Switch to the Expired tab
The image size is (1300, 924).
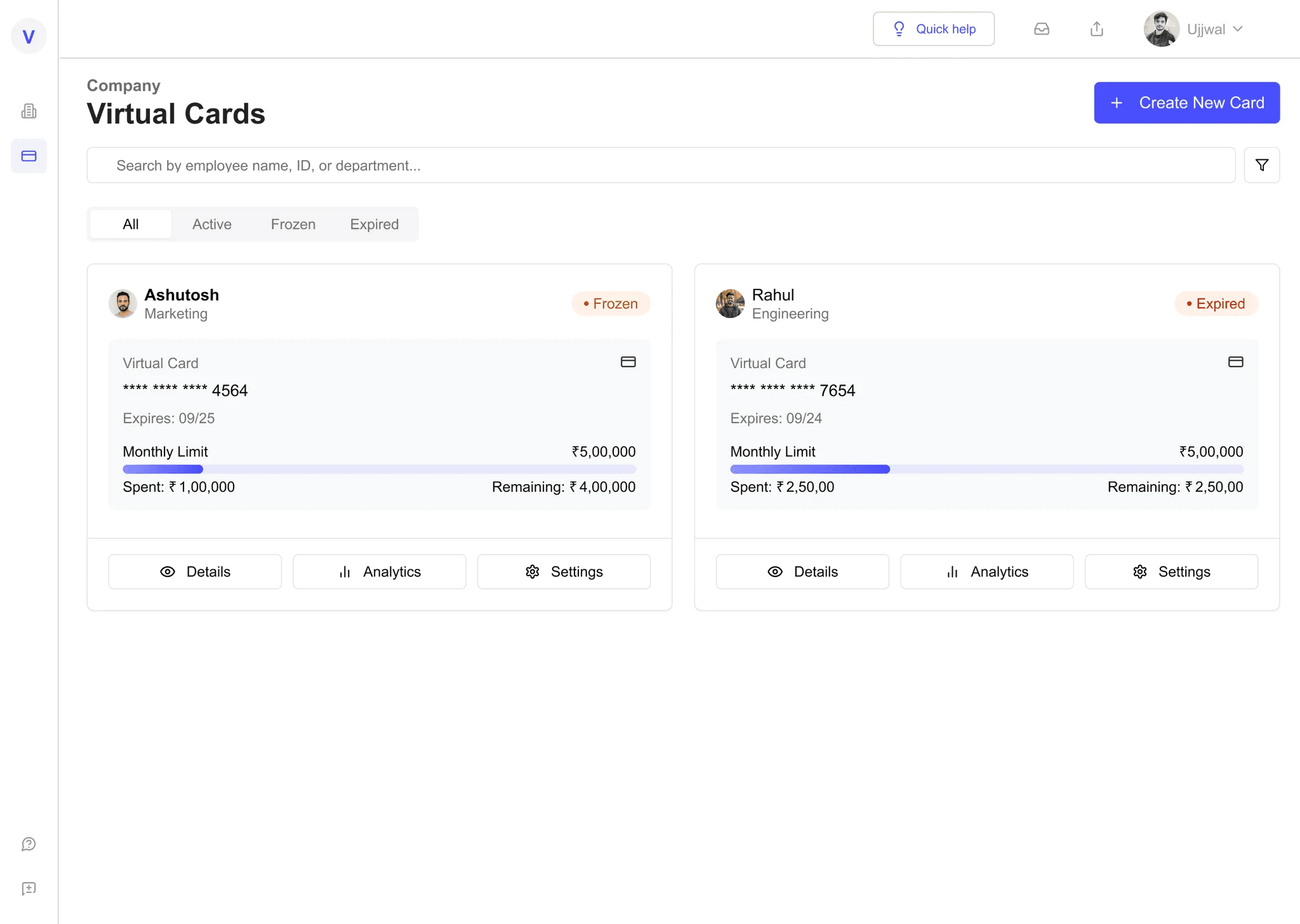(375, 224)
